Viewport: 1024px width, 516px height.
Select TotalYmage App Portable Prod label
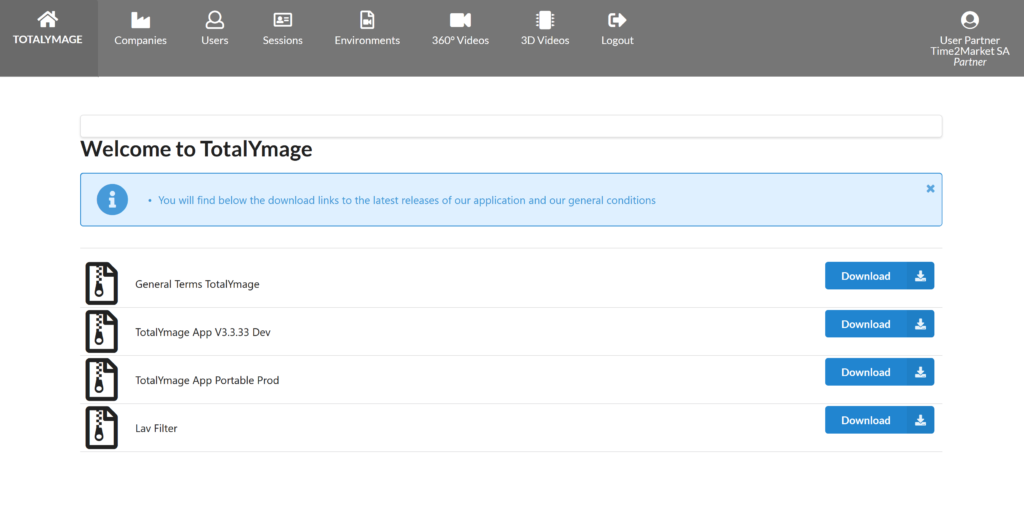(207, 380)
